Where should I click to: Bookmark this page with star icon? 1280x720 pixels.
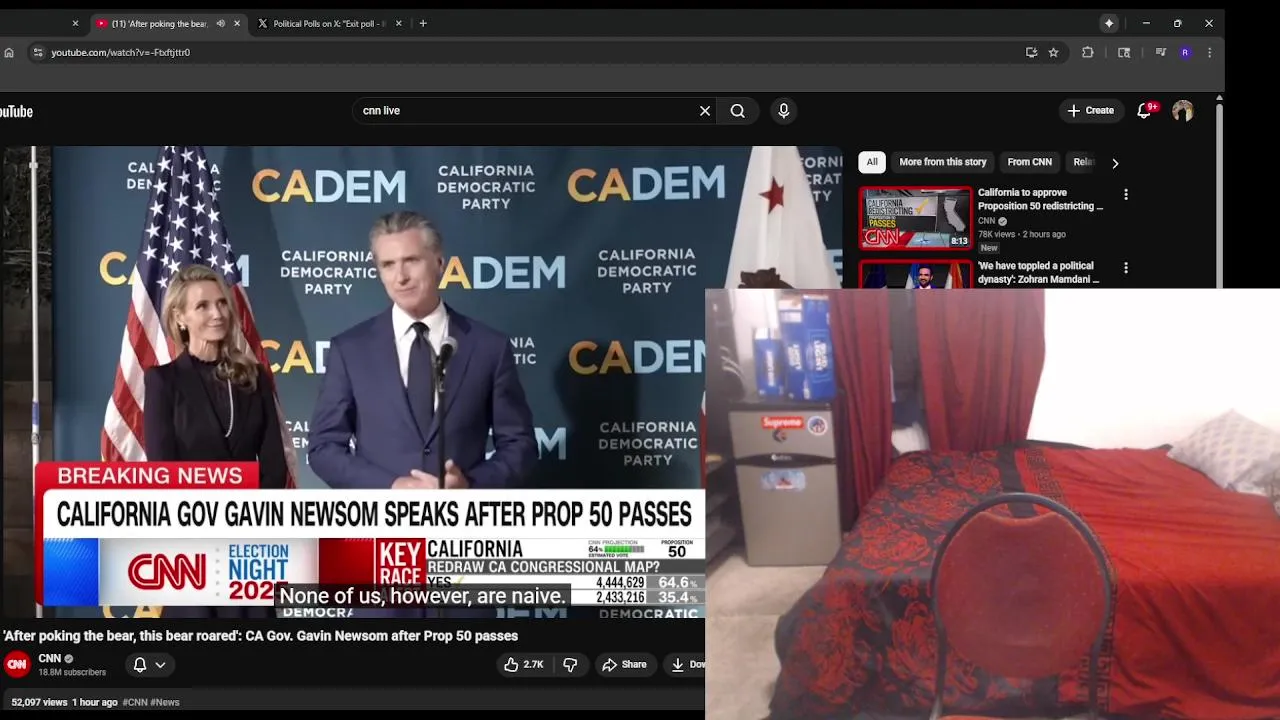click(x=1053, y=52)
